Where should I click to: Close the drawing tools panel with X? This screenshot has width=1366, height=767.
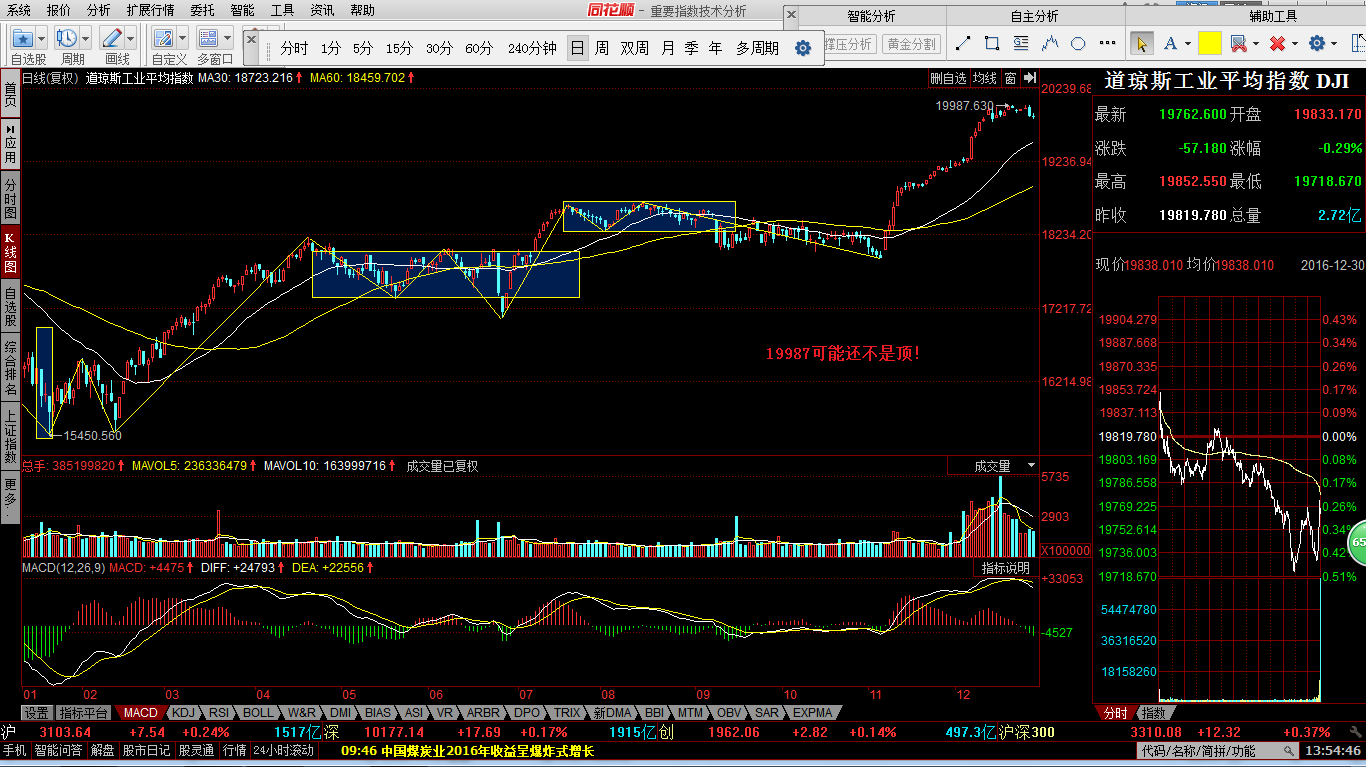[x=791, y=15]
